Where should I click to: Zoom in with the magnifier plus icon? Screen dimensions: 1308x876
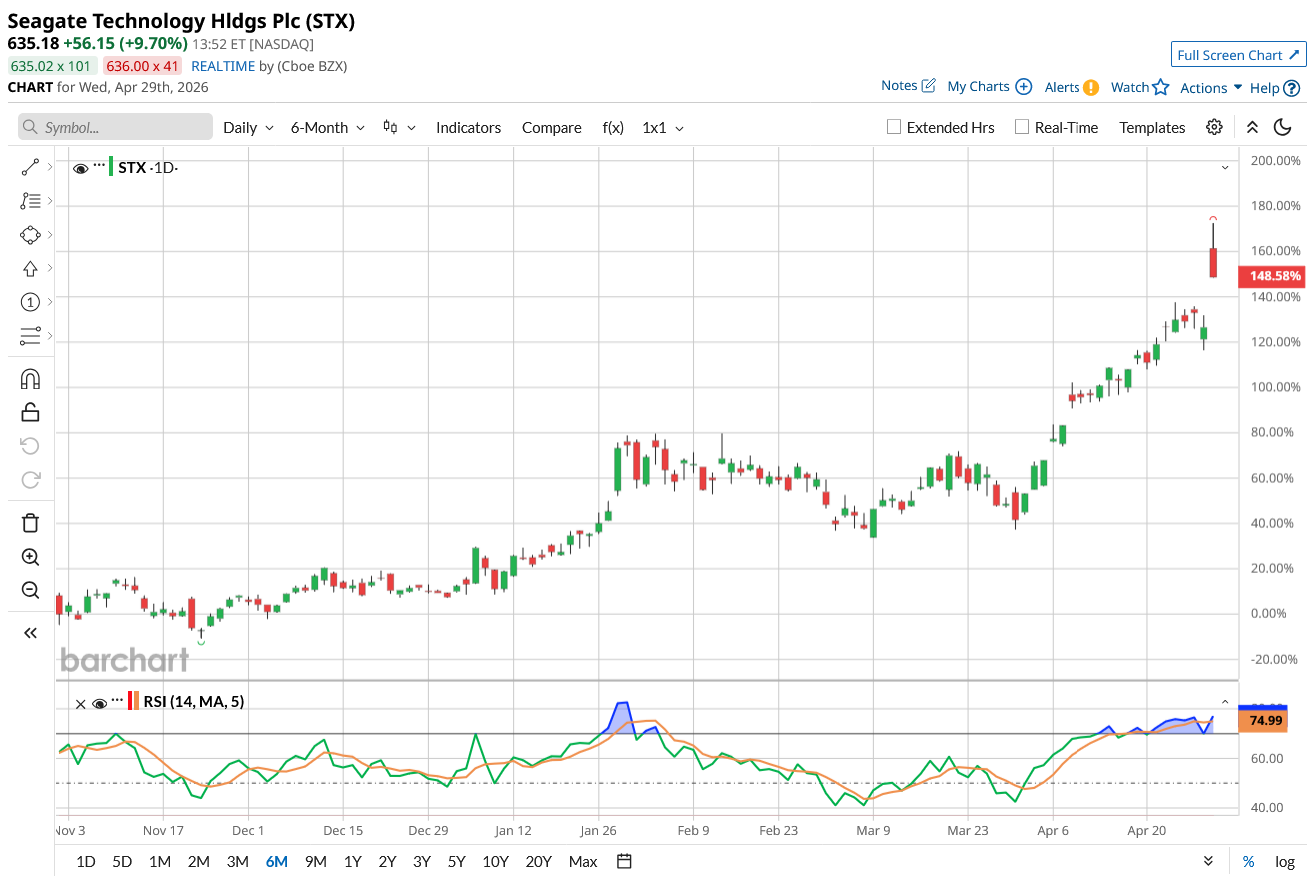[30, 557]
